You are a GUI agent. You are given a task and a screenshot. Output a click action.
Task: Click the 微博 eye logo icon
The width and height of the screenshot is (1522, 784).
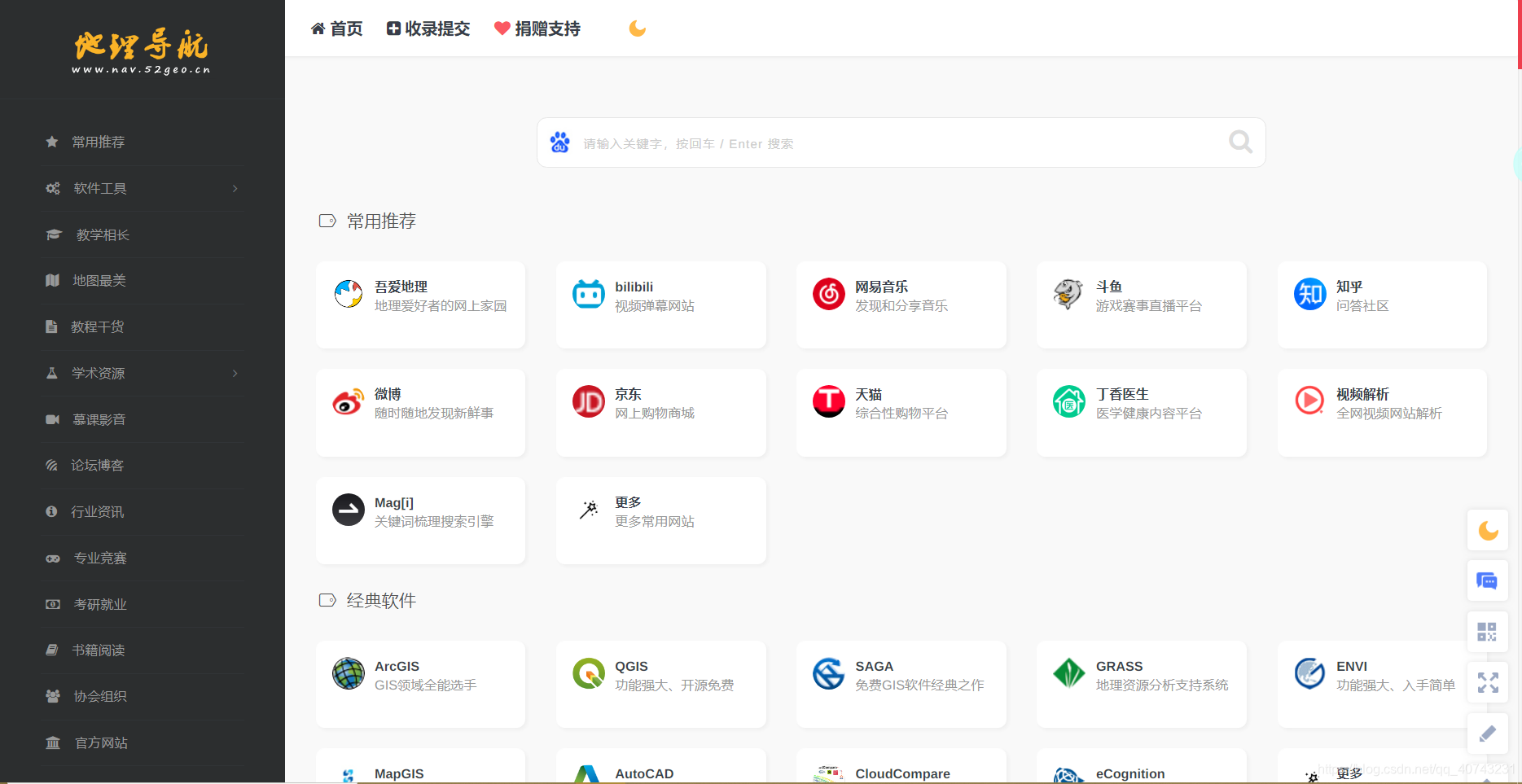[x=349, y=401]
